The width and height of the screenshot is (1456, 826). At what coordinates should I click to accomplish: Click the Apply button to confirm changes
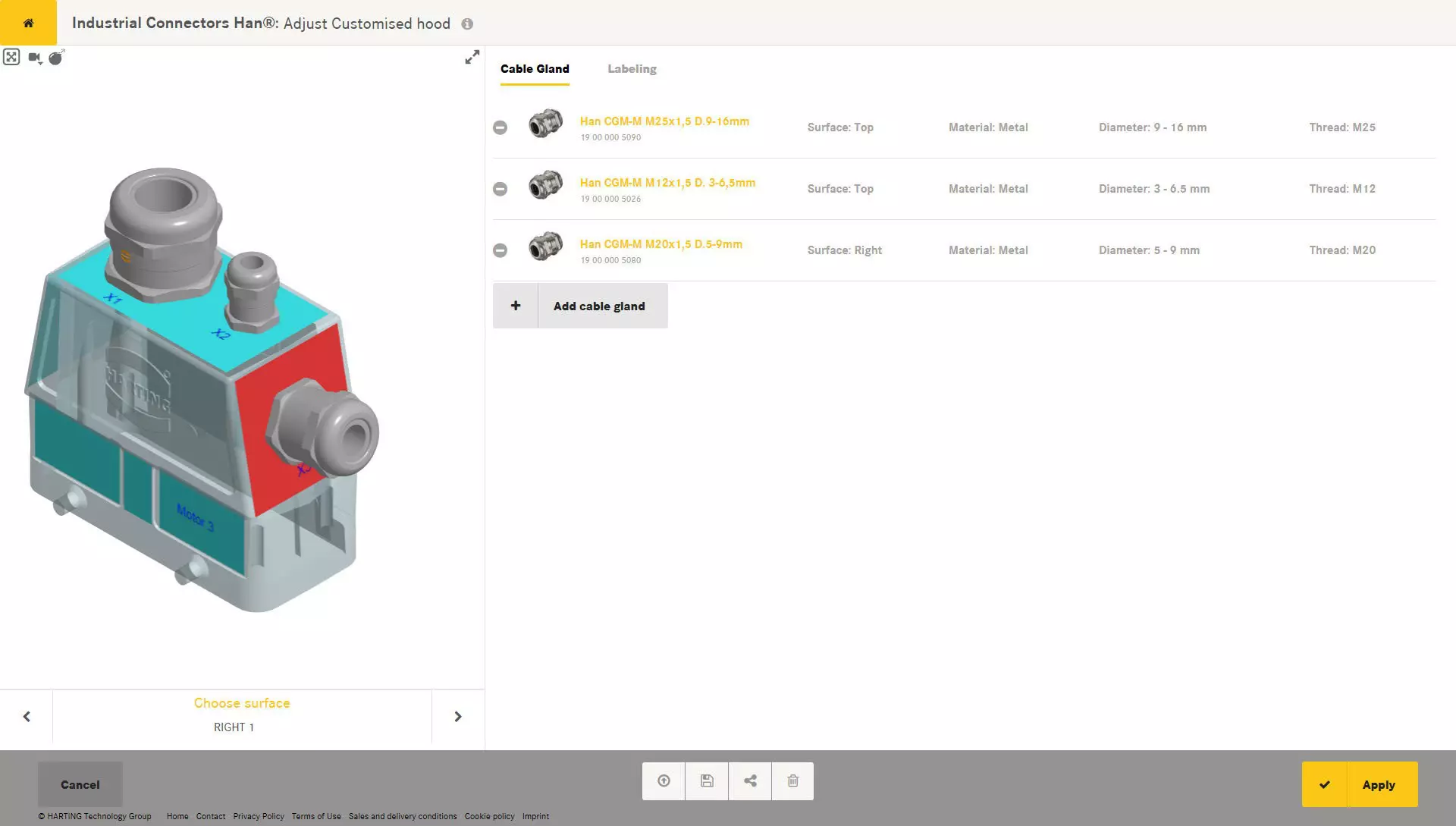click(x=1360, y=784)
